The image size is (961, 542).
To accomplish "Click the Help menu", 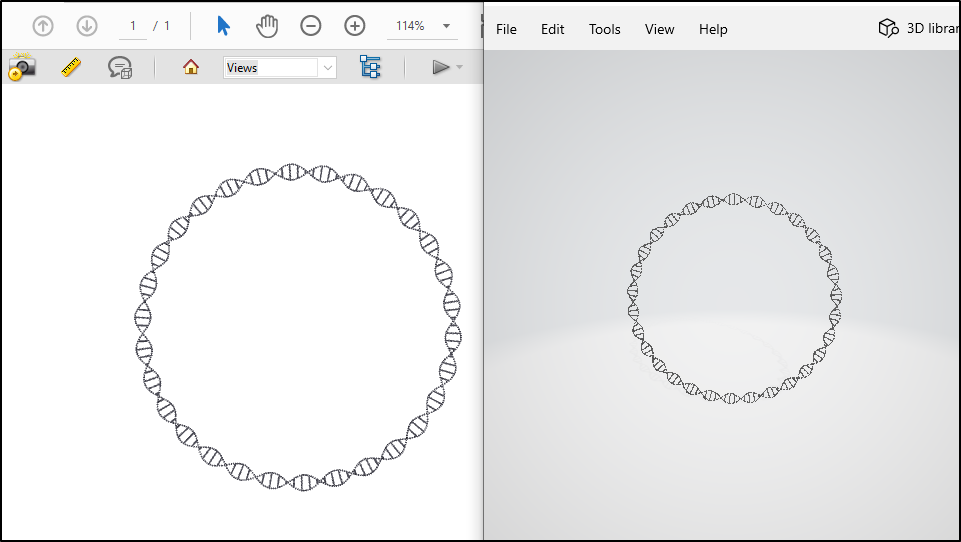I will [x=713, y=29].
